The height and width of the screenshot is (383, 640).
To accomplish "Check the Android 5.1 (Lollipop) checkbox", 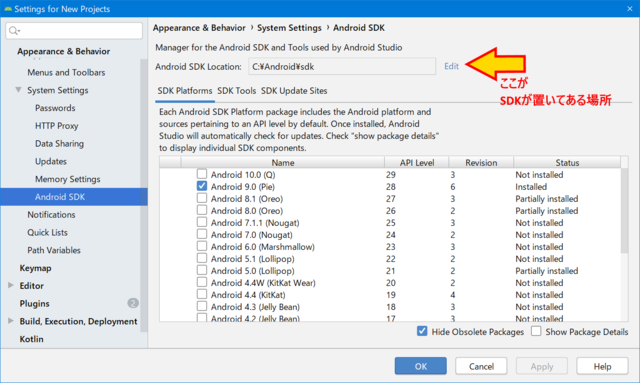I will pyautogui.click(x=202, y=258).
